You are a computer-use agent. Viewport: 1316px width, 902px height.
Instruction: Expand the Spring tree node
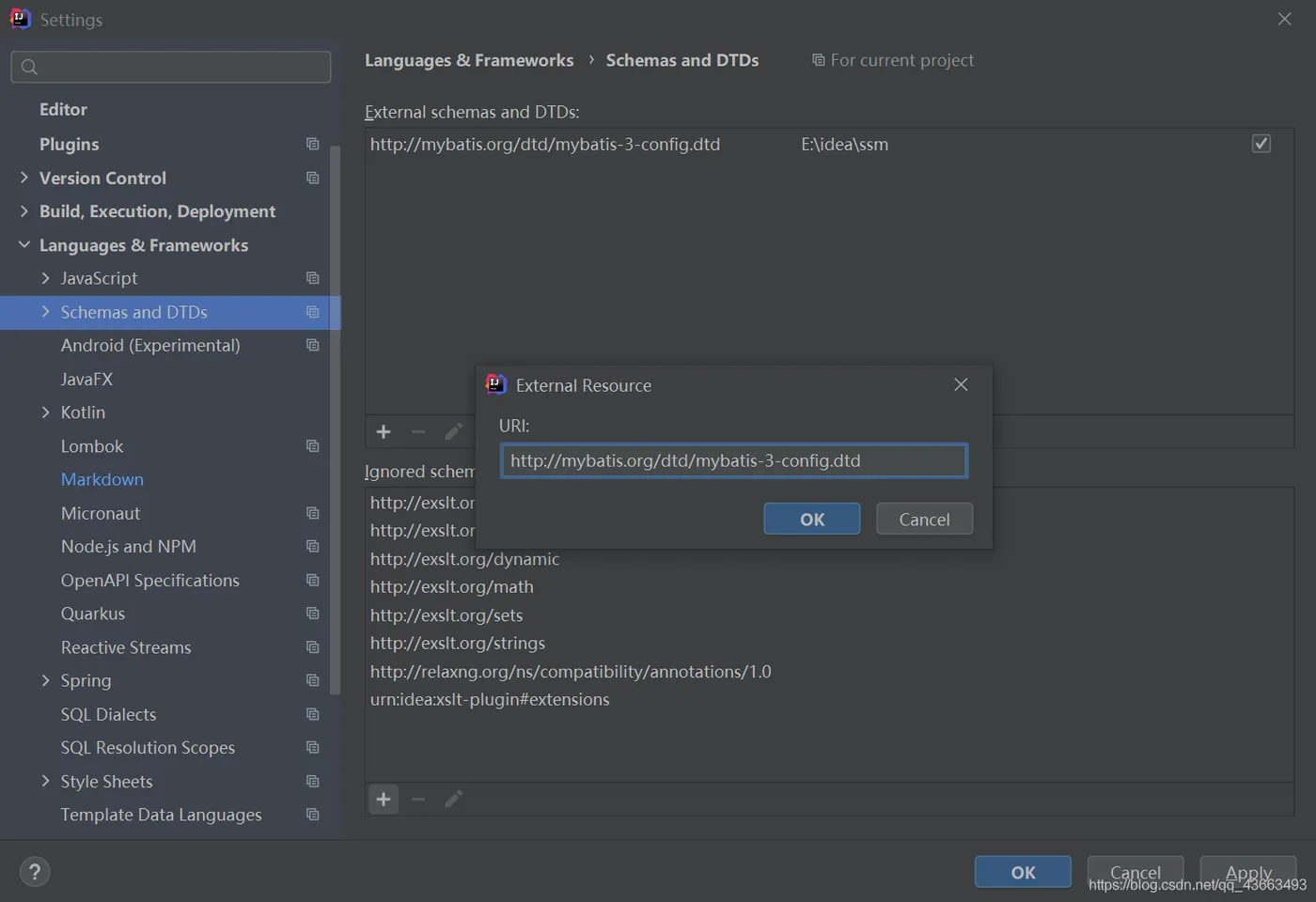click(x=46, y=680)
